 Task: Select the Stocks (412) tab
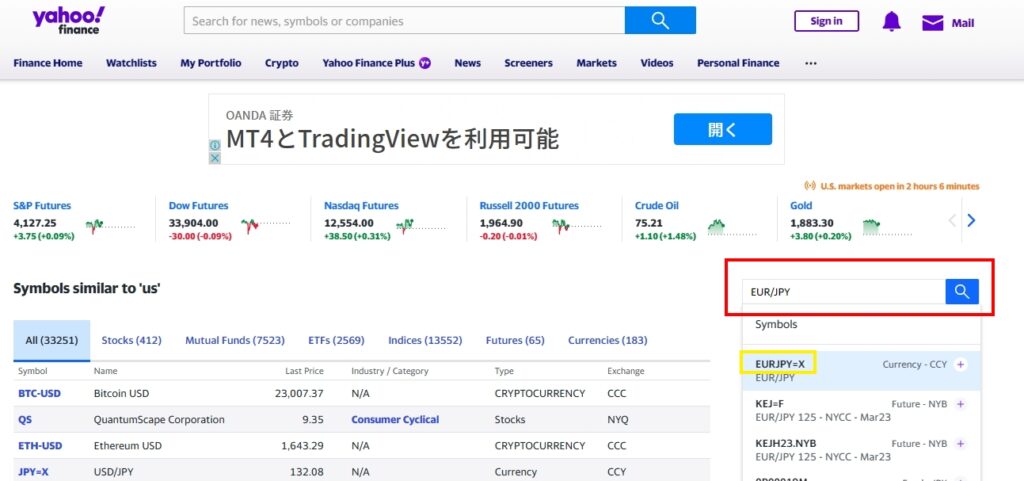pyautogui.click(x=131, y=341)
